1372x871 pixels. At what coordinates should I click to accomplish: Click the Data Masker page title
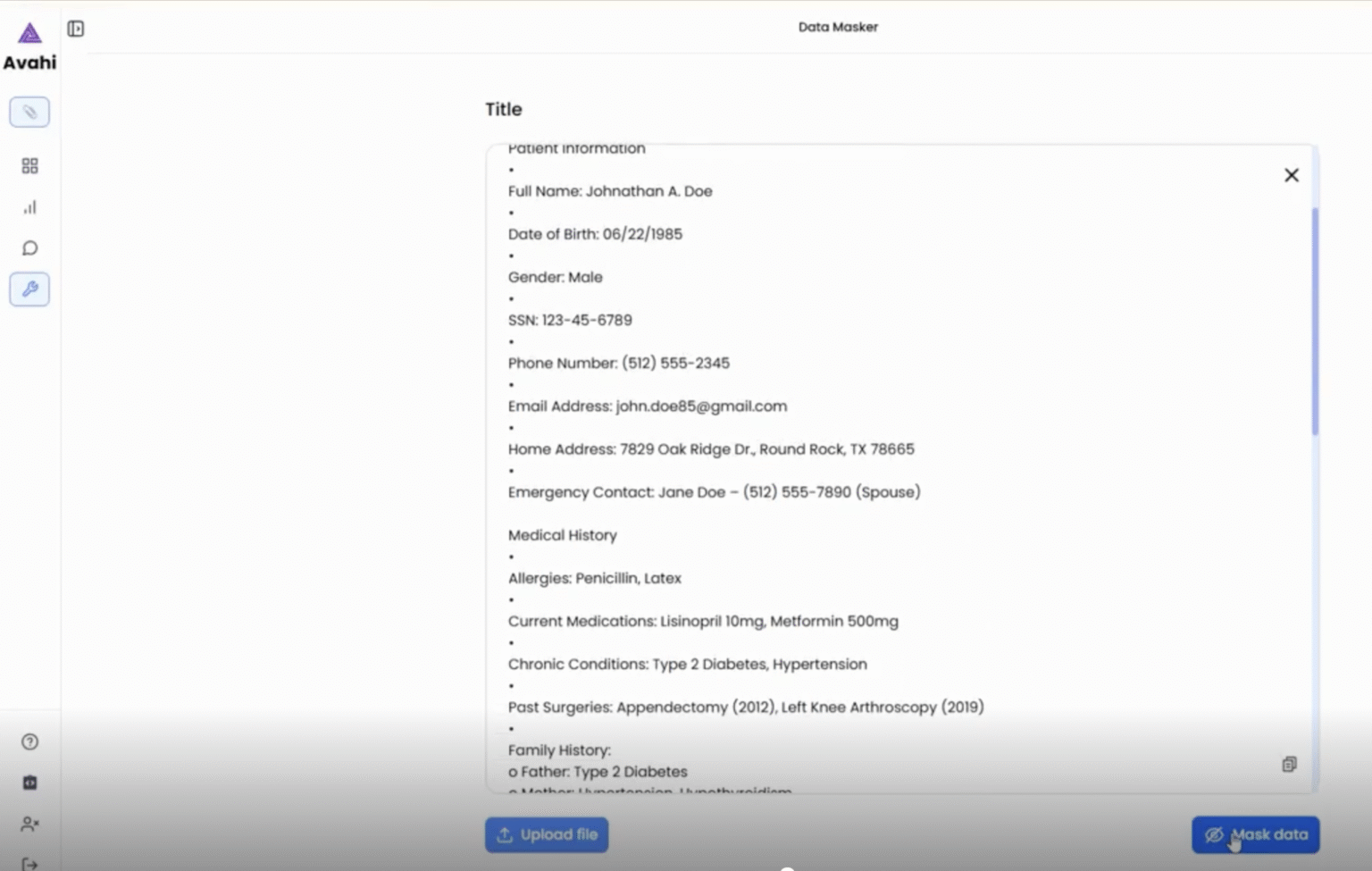click(838, 27)
